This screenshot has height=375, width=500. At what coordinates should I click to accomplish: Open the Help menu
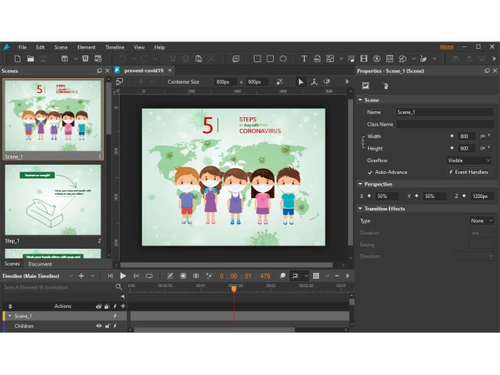pyautogui.click(x=160, y=47)
